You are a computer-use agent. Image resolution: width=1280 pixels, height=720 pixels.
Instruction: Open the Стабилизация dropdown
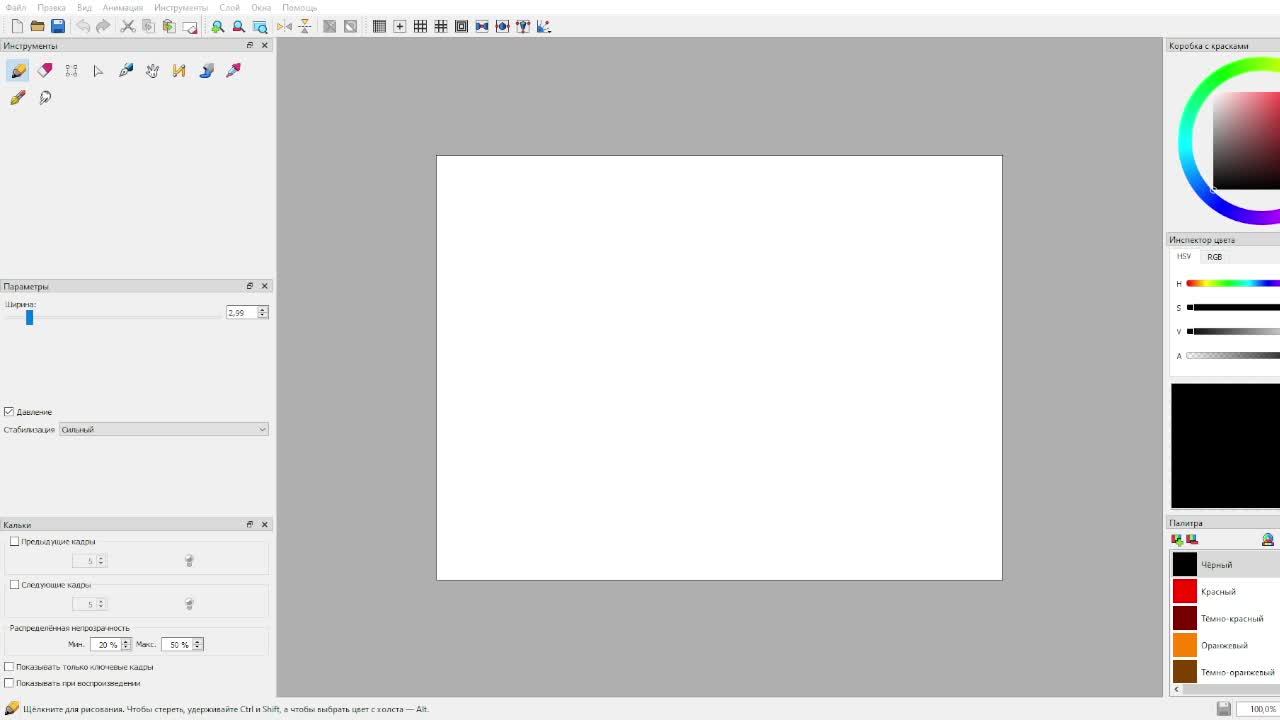coord(164,430)
